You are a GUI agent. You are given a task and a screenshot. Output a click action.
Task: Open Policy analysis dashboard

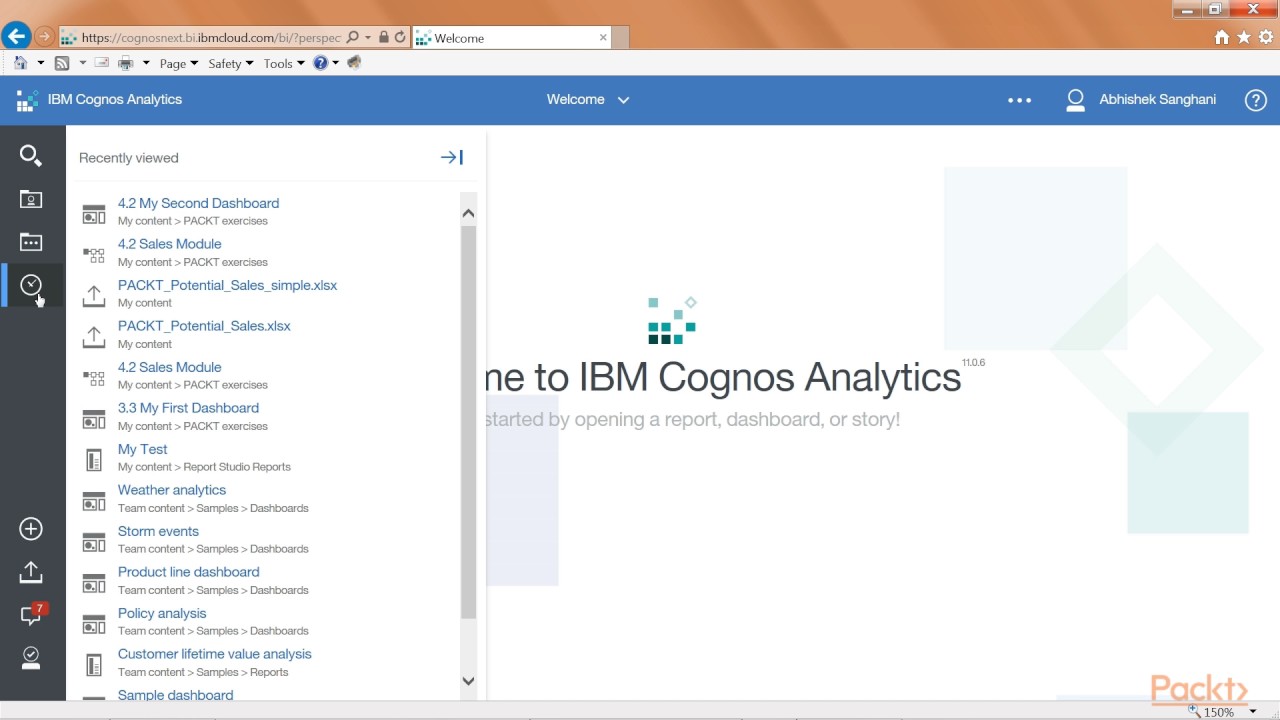click(x=162, y=613)
